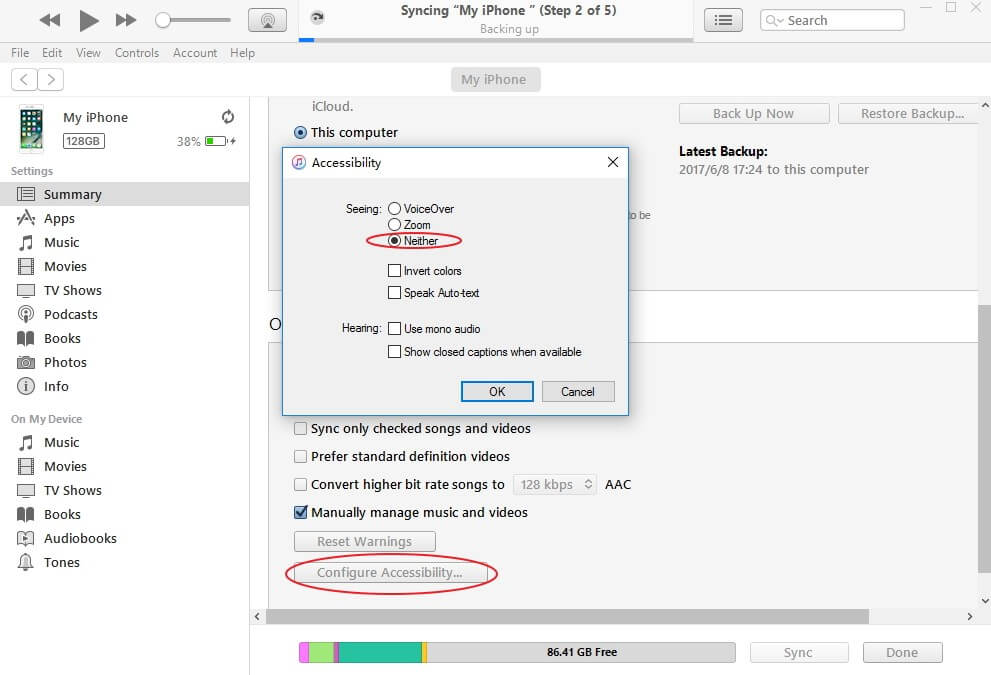Open the list view button near search
This screenshot has height=675, width=991.
point(723,20)
